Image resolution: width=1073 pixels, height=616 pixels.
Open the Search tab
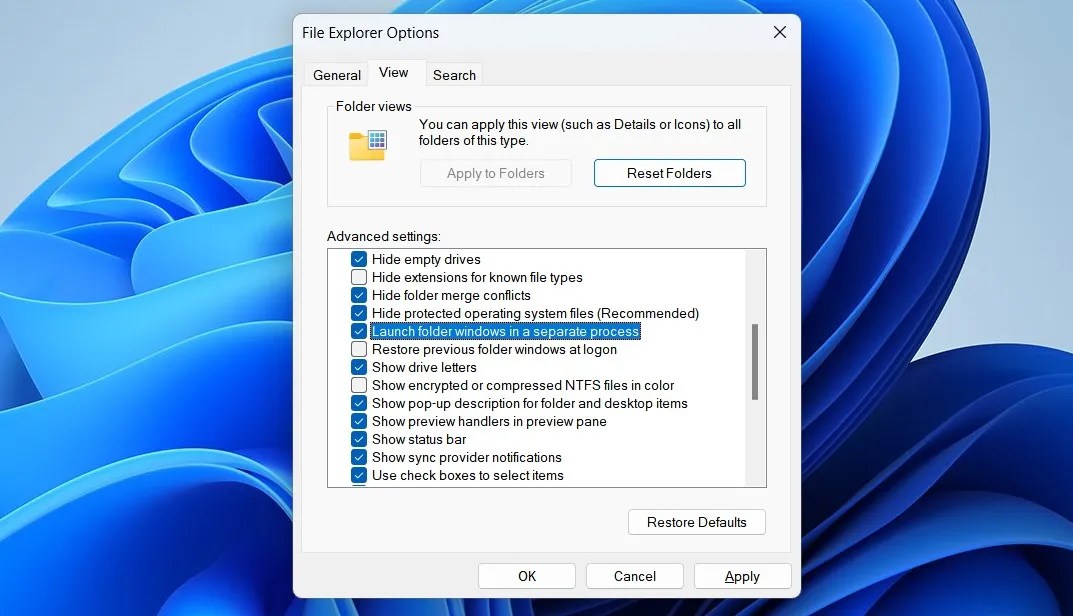(454, 74)
